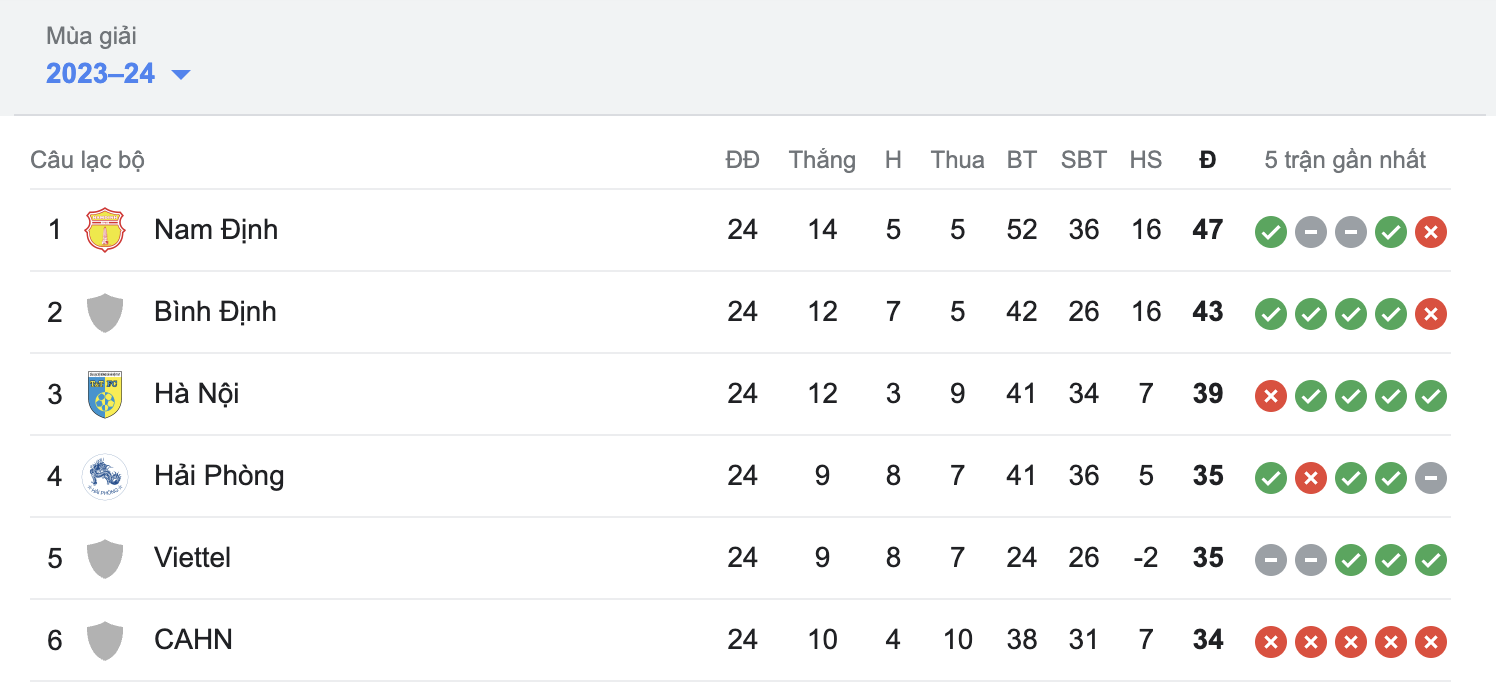
Task: Click the Hà Nội club crest icon
Action: pyautogui.click(x=105, y=394)
